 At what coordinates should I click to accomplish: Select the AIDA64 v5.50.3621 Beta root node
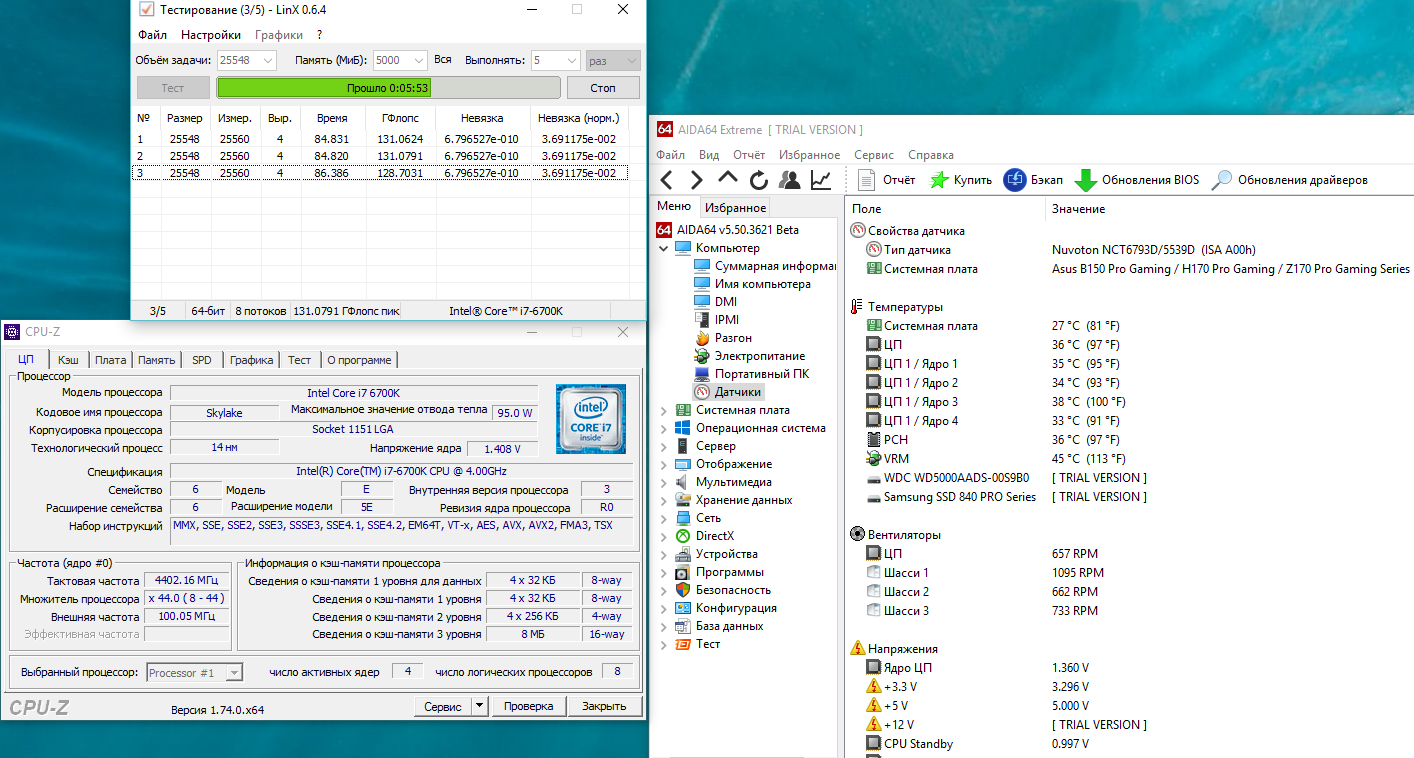(728, 230)
